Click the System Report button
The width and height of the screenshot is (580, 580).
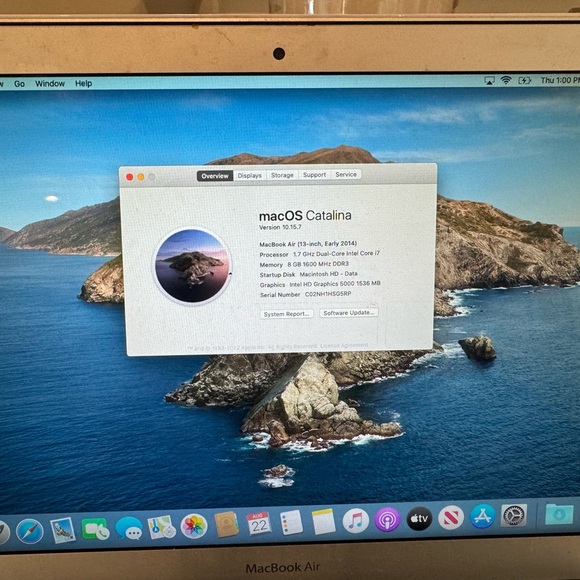point(287,314)
